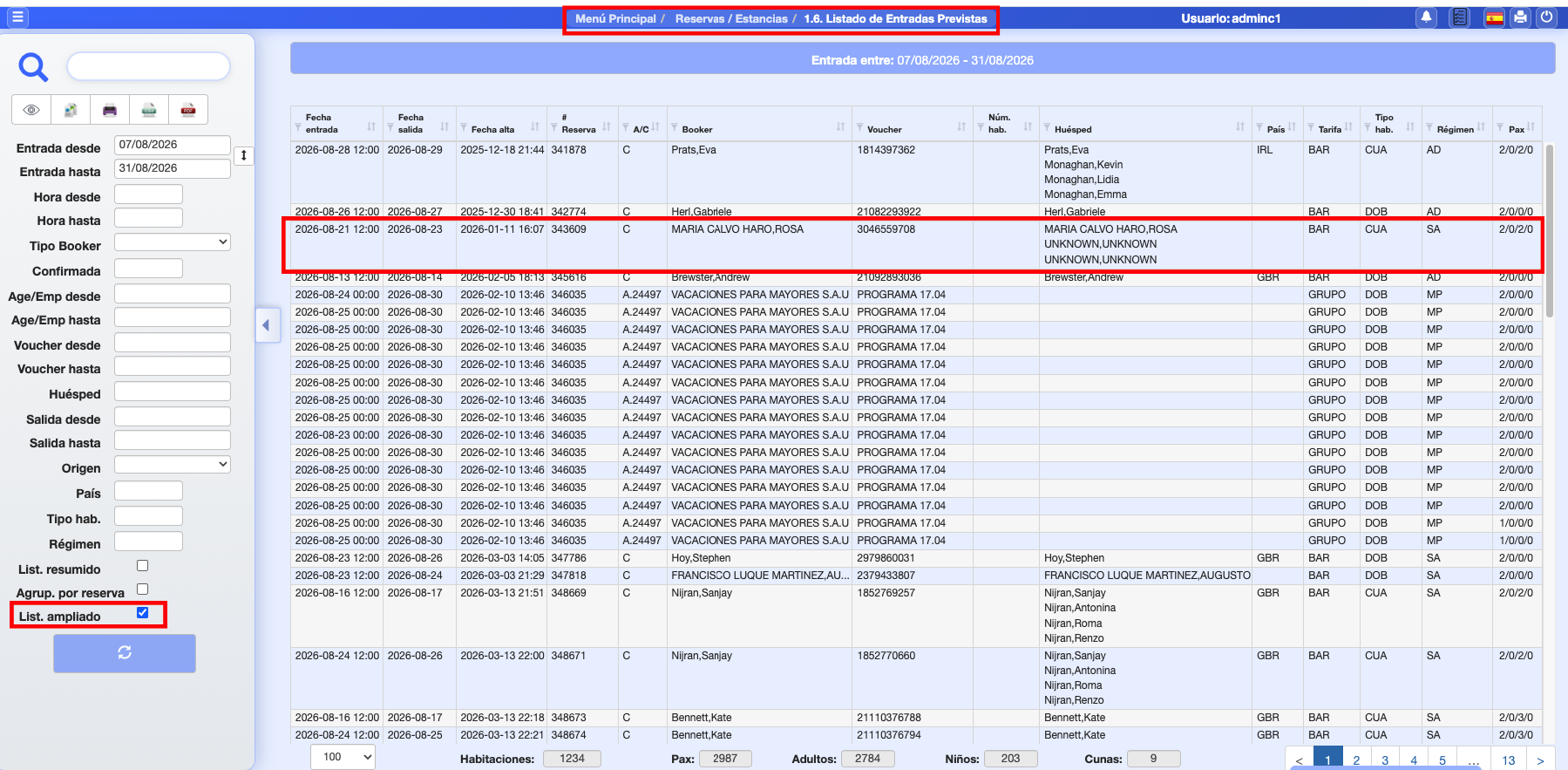Click the eye preview icon in the toolbar
Screen dimensions: 1568x770
pos(31,110)
